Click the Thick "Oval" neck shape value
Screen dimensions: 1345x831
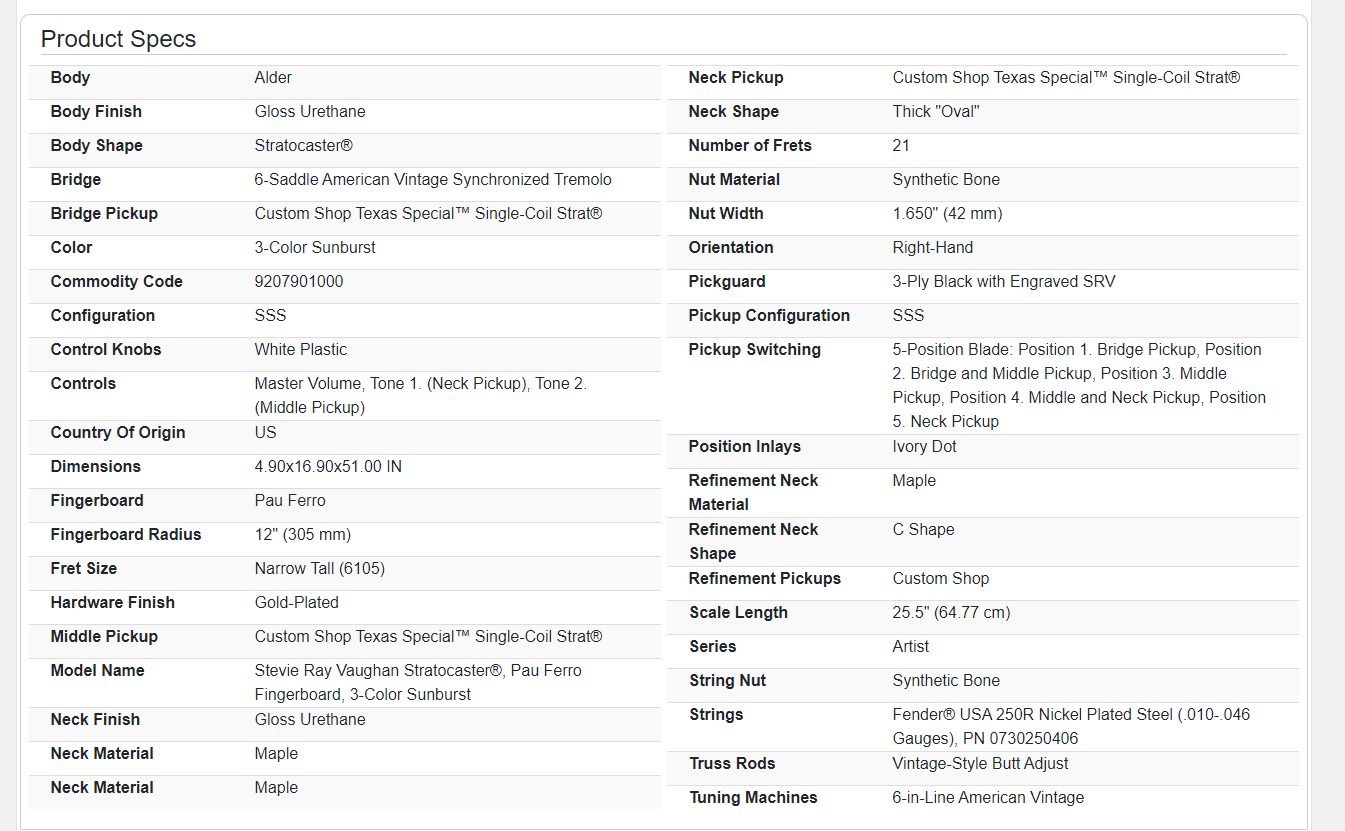pos(935,112)
